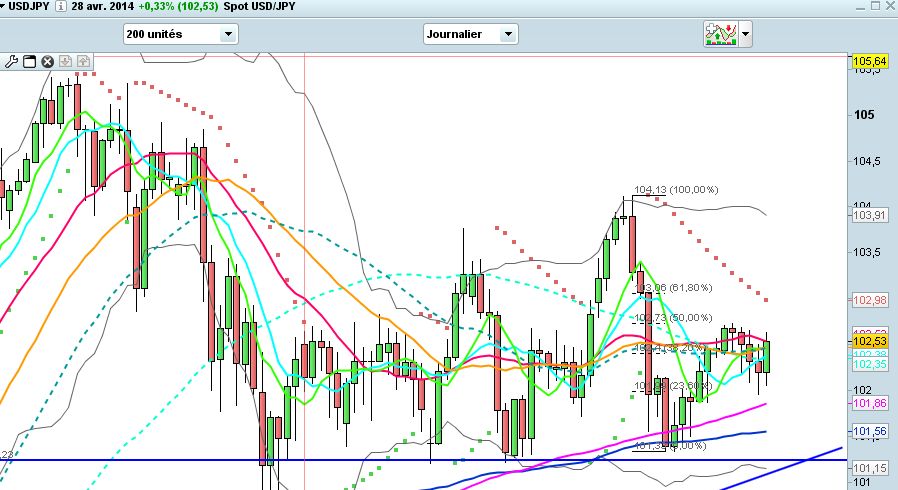Click the 103,5 level on the price axis
Screen dimensions: 898x490
coord(867,252)
